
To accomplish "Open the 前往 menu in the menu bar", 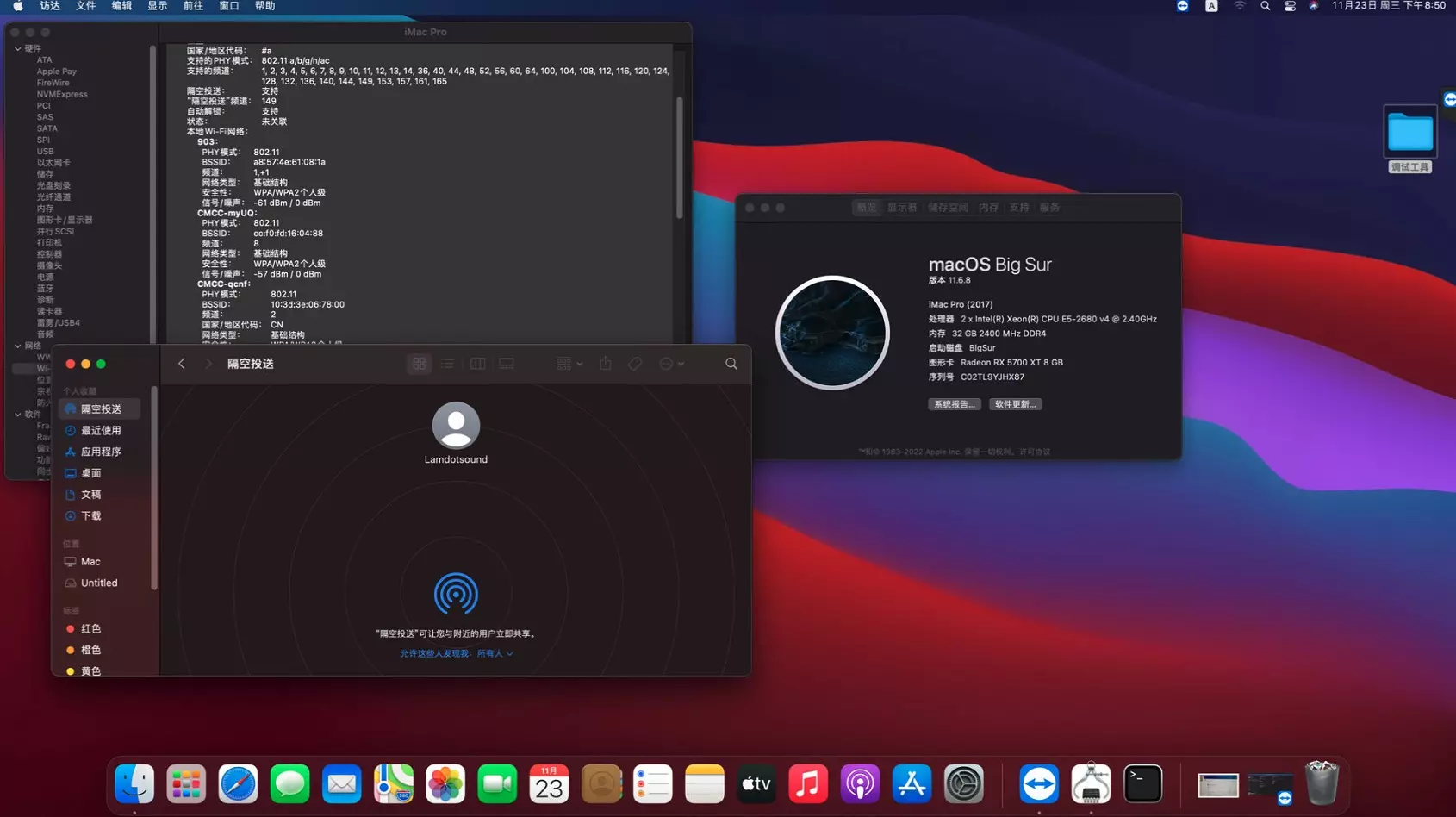I will [x=192, y=6].
